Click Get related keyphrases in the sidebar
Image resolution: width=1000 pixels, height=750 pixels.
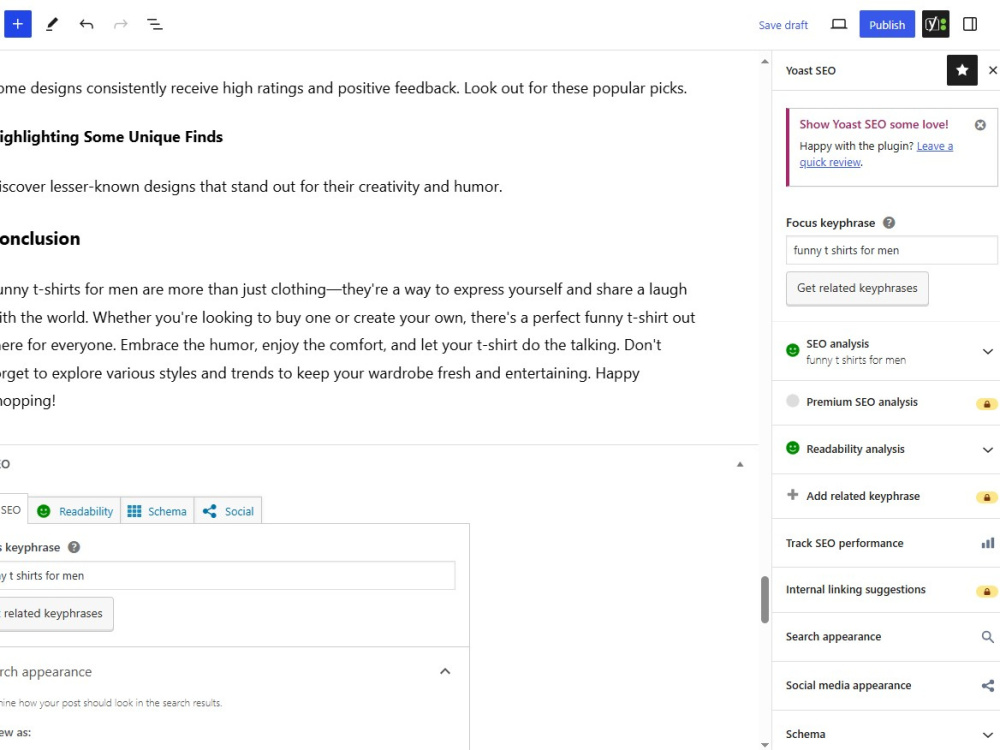857,288
